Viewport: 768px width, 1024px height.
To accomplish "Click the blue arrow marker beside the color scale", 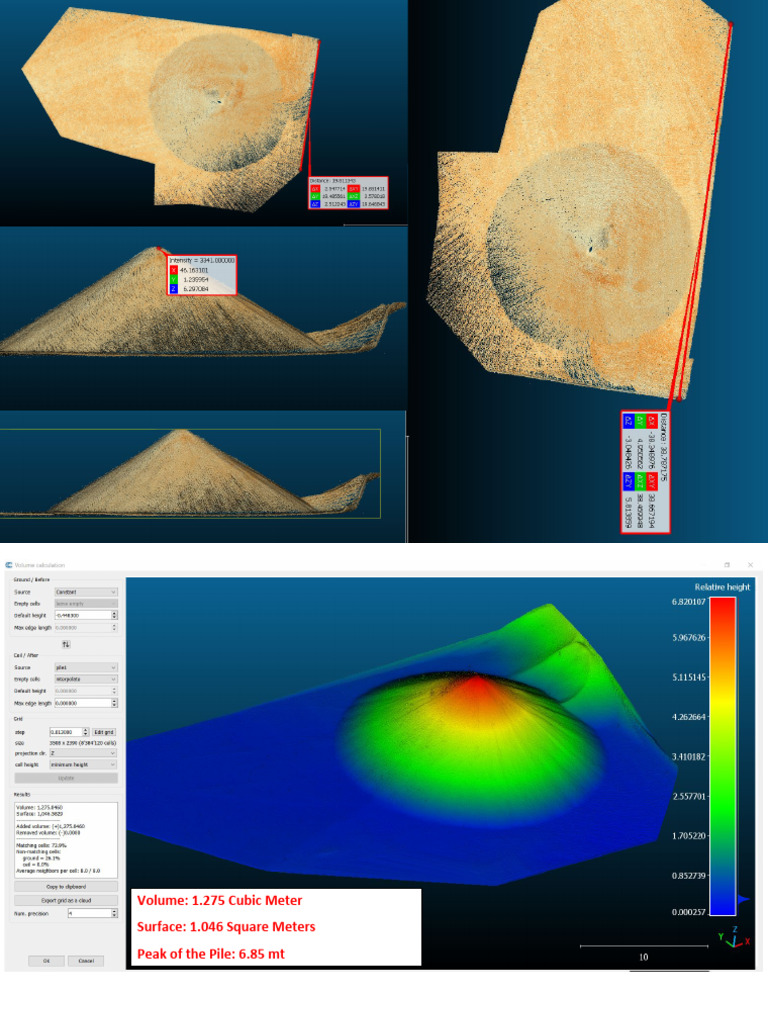I will pos(743,899).
